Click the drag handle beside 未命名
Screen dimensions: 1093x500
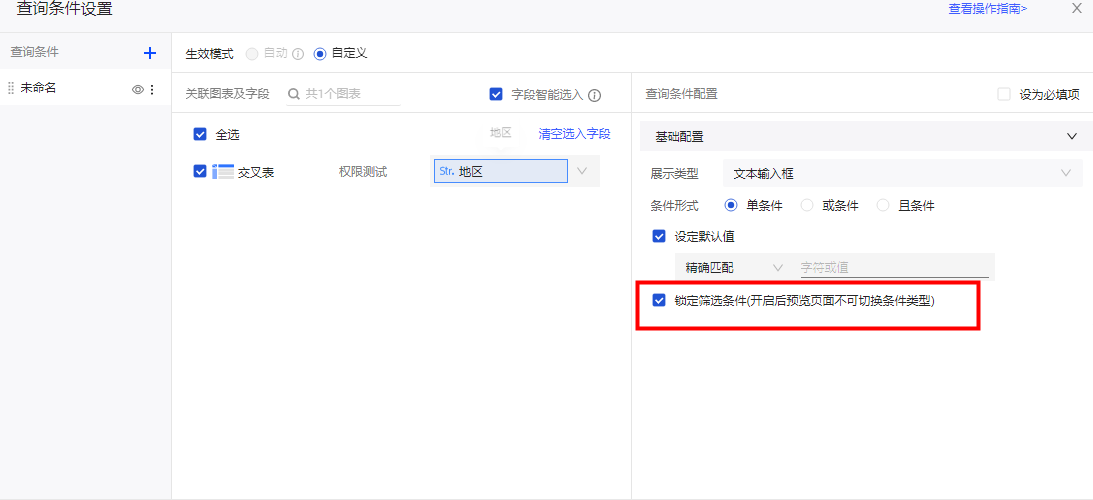click(11, 89)
